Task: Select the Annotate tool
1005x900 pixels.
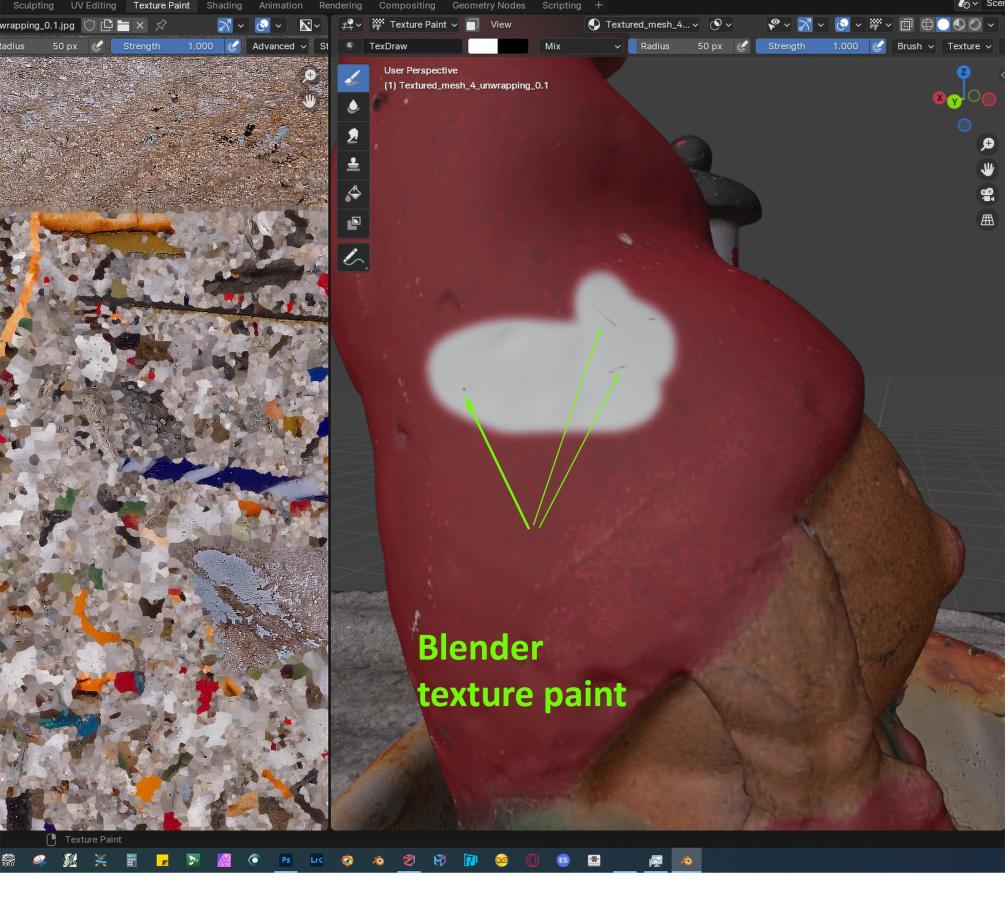Action: [353, 258]
